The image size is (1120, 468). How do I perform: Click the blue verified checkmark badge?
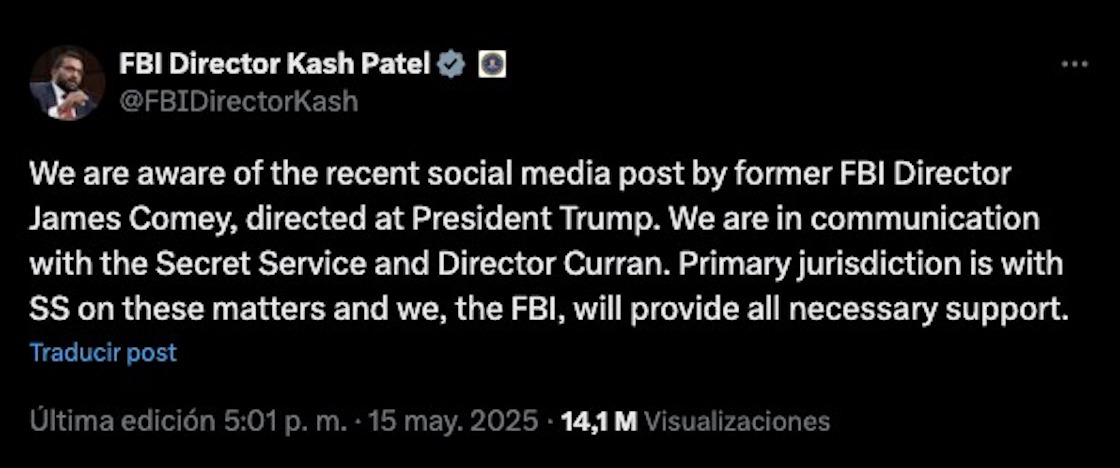tap(452, 65)
